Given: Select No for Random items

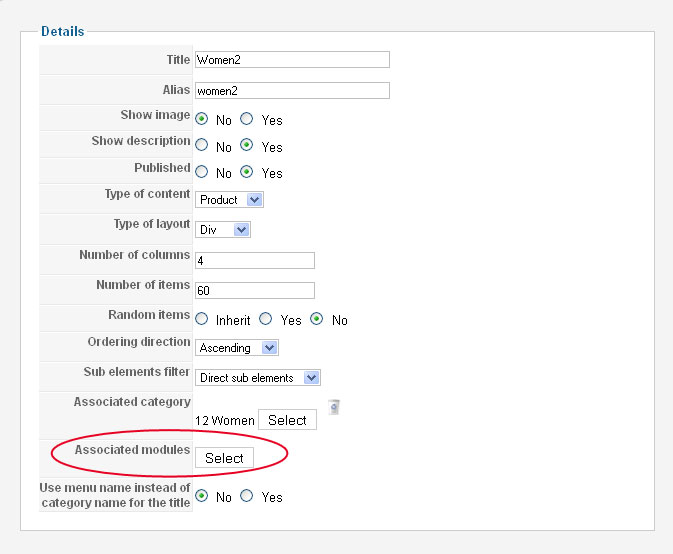Looking at the screenshot, I should [x=318, y=320].
